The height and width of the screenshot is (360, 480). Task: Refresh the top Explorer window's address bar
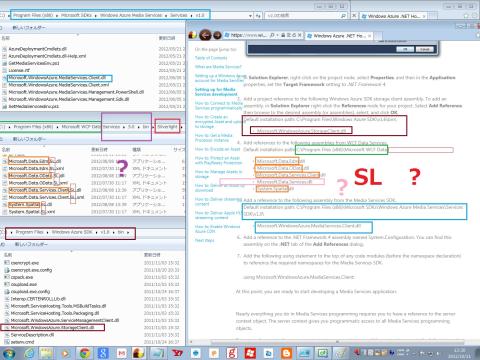[x=258, y=15]
